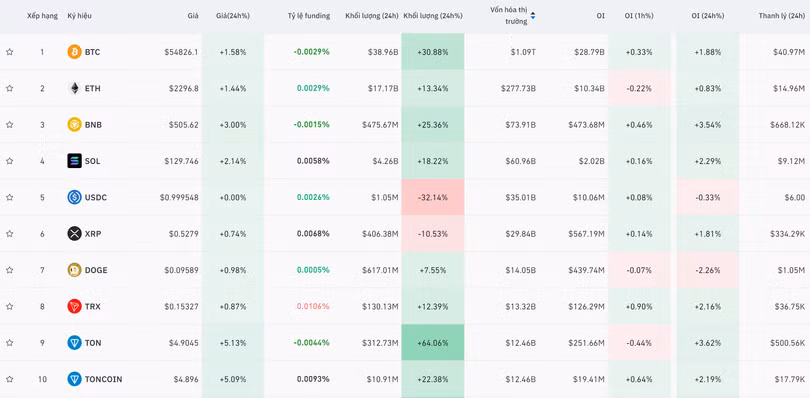Toggle sort arrows beside Vốn hóa thị trường
Viewport: 810px width, 398px height.
point(533,16)
